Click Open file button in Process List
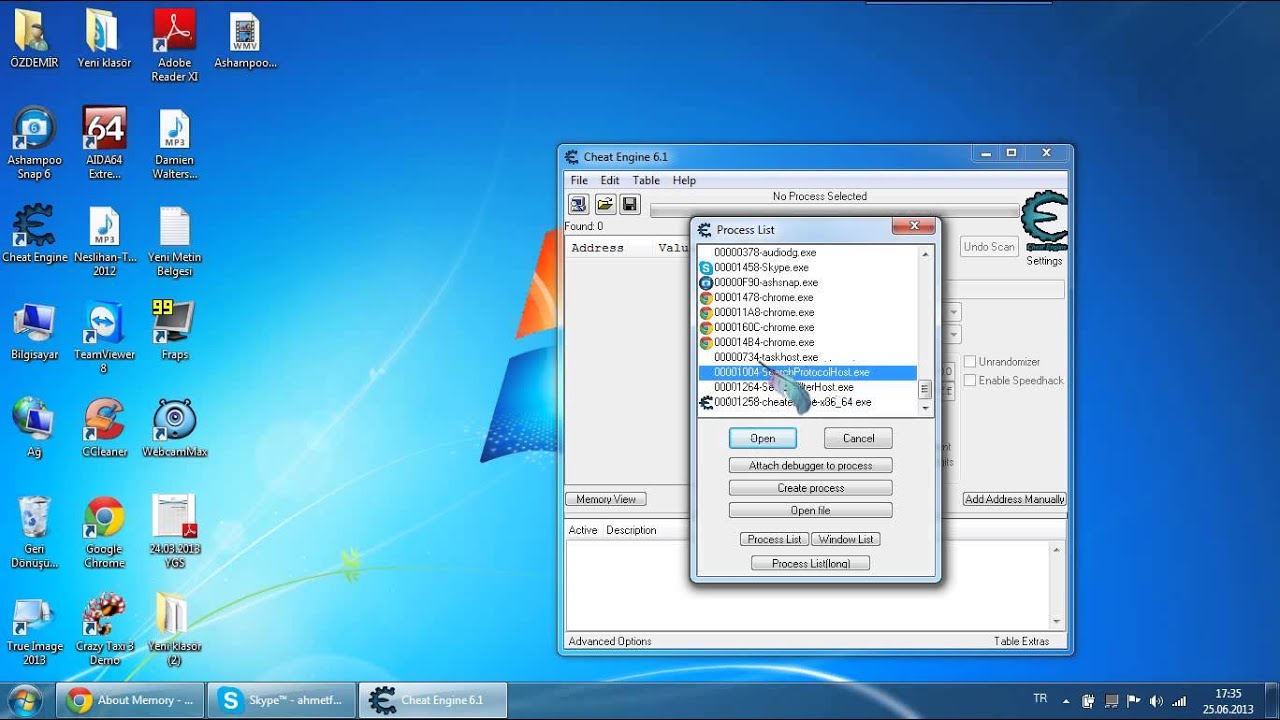The height and width of the screenshot is (720, 1280). coord(811,510)
